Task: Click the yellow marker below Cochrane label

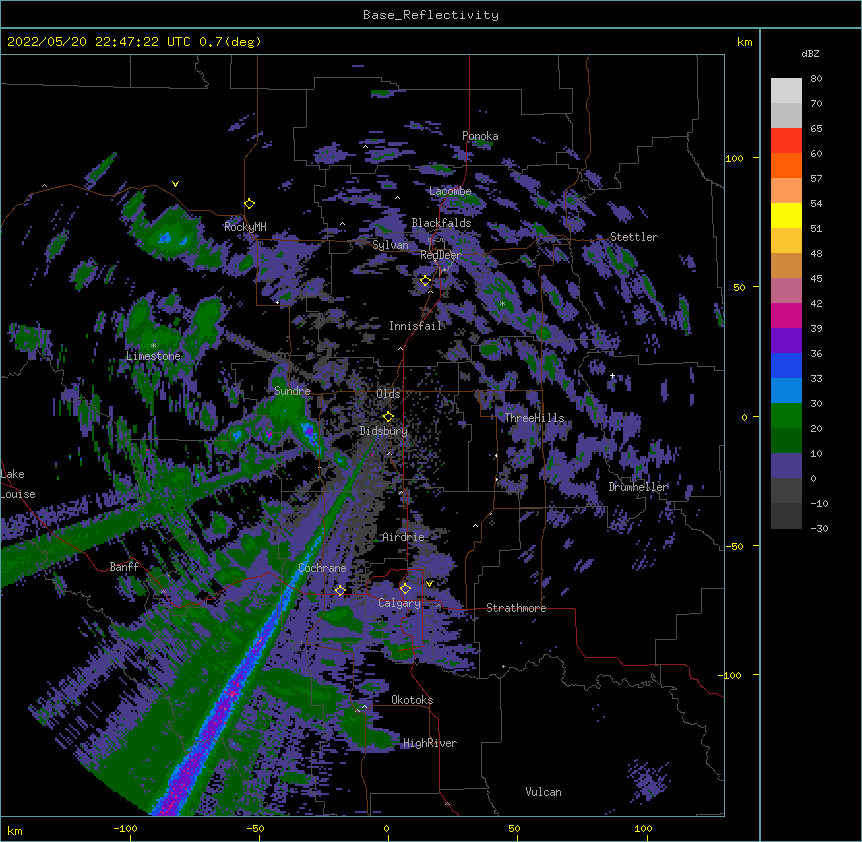Action: [x=340, y=590]
